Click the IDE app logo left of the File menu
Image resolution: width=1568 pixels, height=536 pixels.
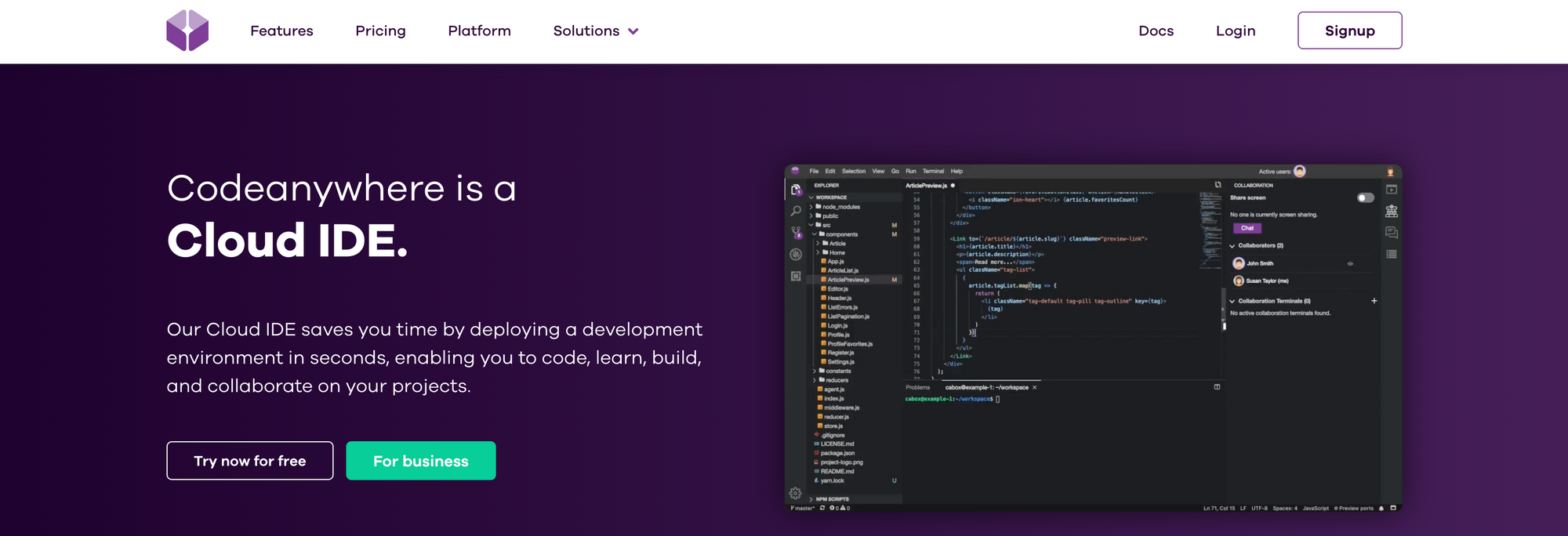pos(795,171)
